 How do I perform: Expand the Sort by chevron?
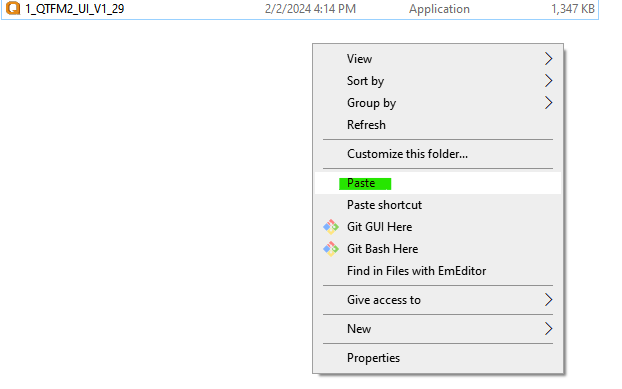click(x=549, y=81)
